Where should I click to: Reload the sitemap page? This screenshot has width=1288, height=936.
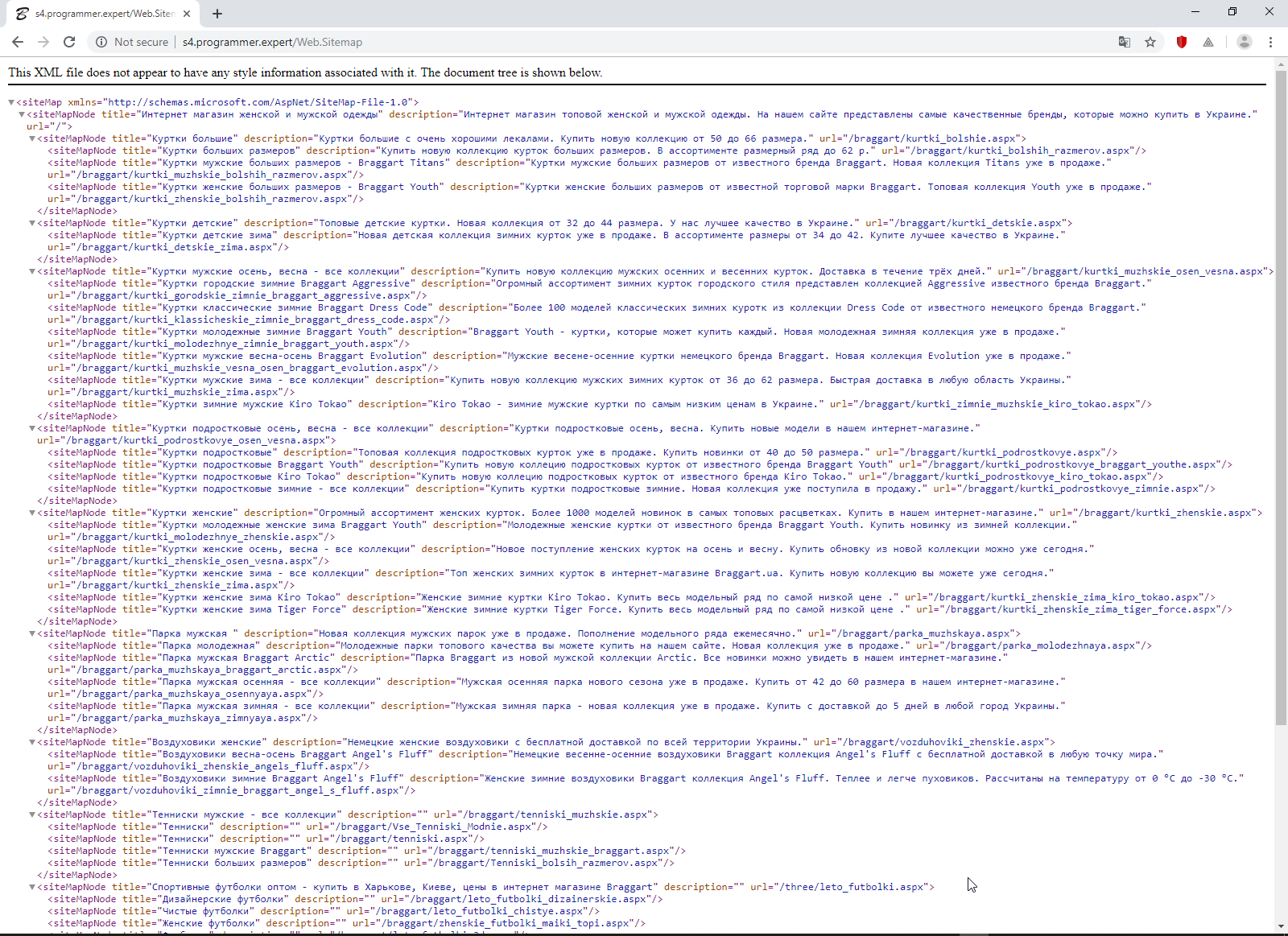tap(69, 42)
